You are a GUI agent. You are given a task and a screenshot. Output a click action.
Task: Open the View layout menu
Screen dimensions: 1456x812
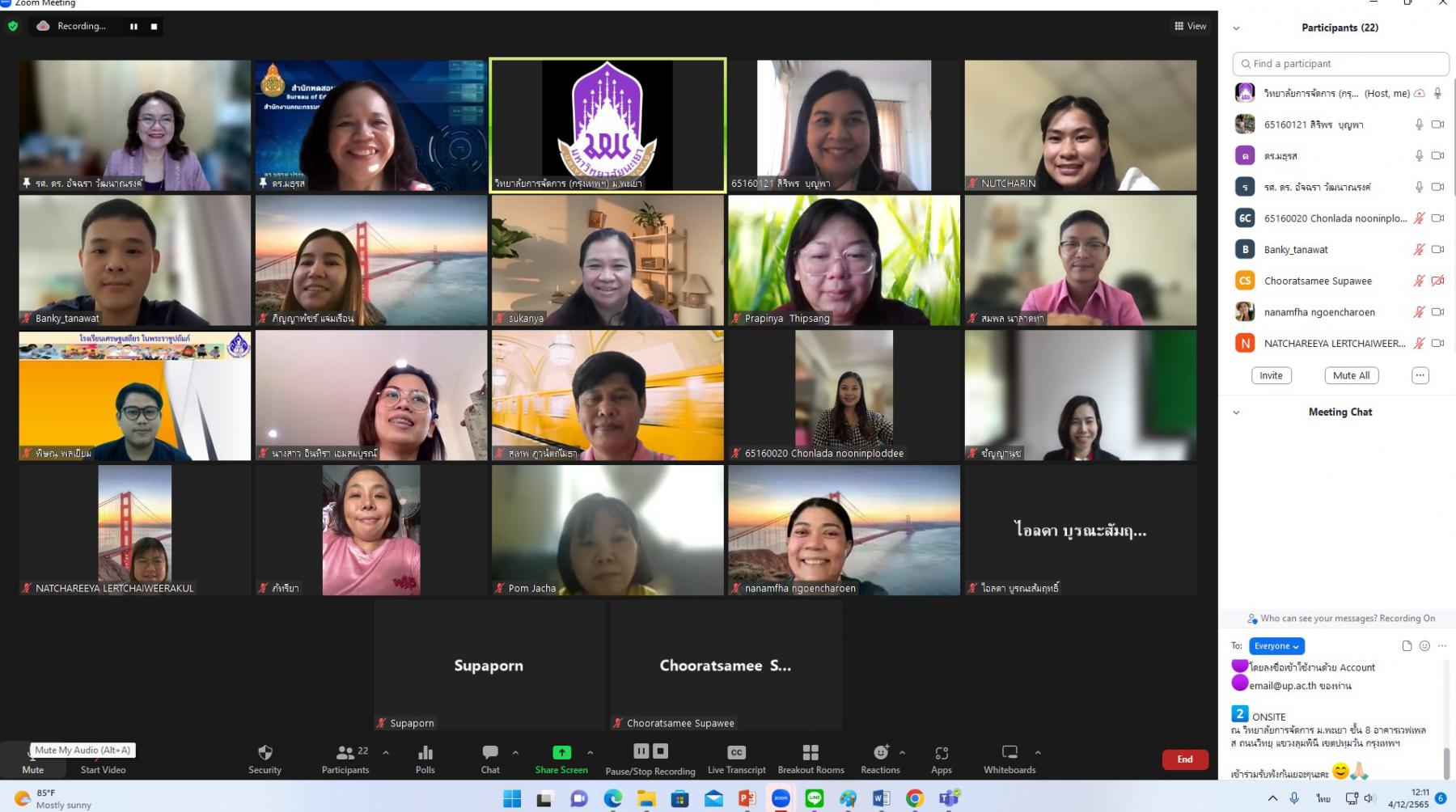click(1190, 26)
